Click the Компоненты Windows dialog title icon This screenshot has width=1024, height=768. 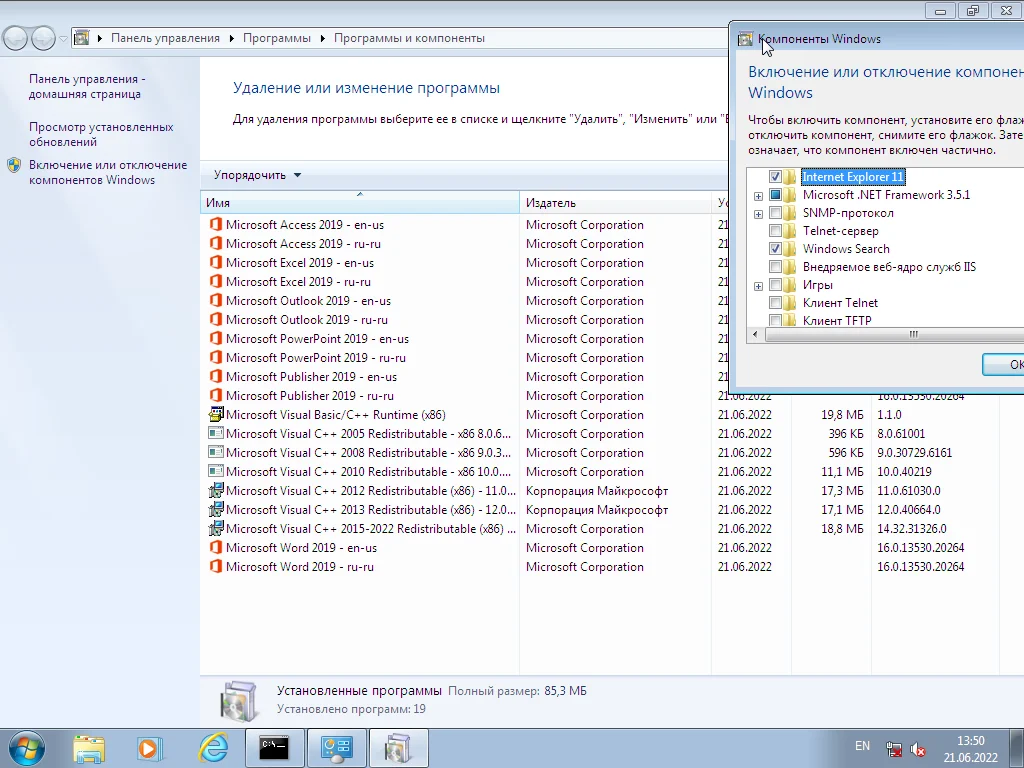pyautogui.click(x=745, y=39)
